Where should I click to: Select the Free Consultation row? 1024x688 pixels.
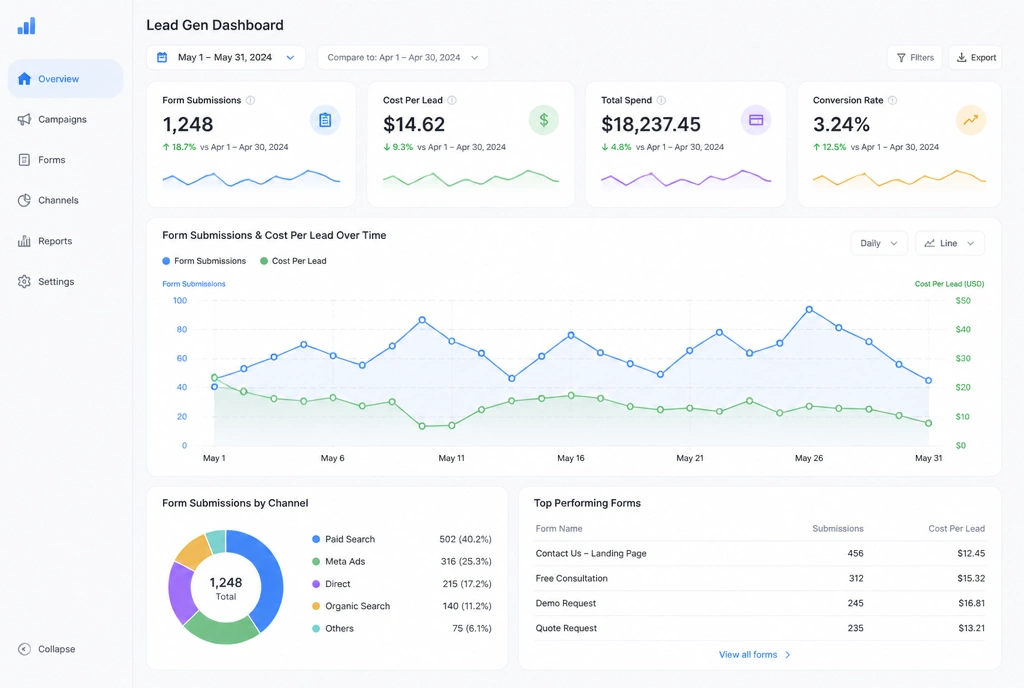click(760, 578)
